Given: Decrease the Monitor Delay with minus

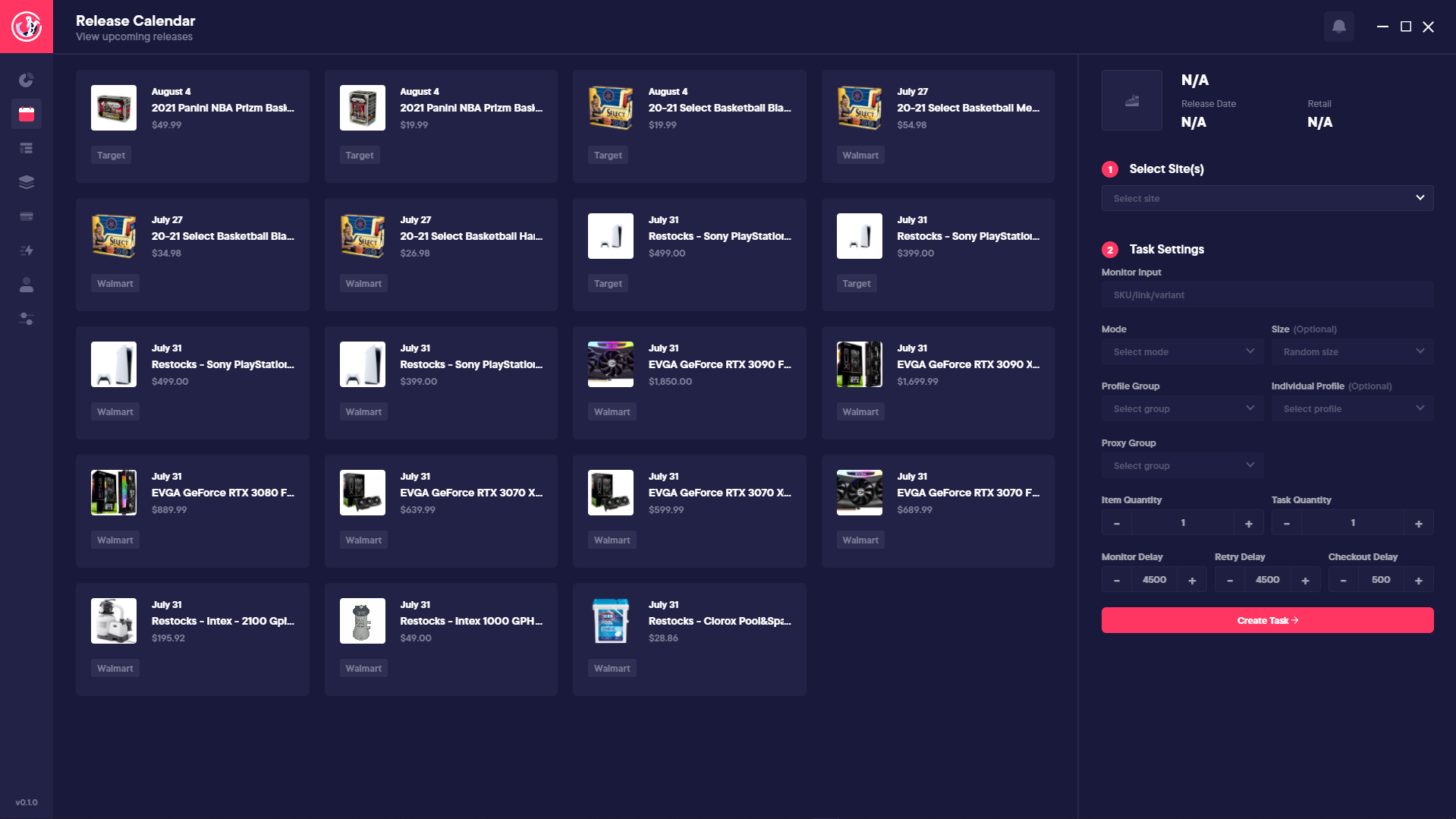Looking at the screenshot, I should 1117,580.
